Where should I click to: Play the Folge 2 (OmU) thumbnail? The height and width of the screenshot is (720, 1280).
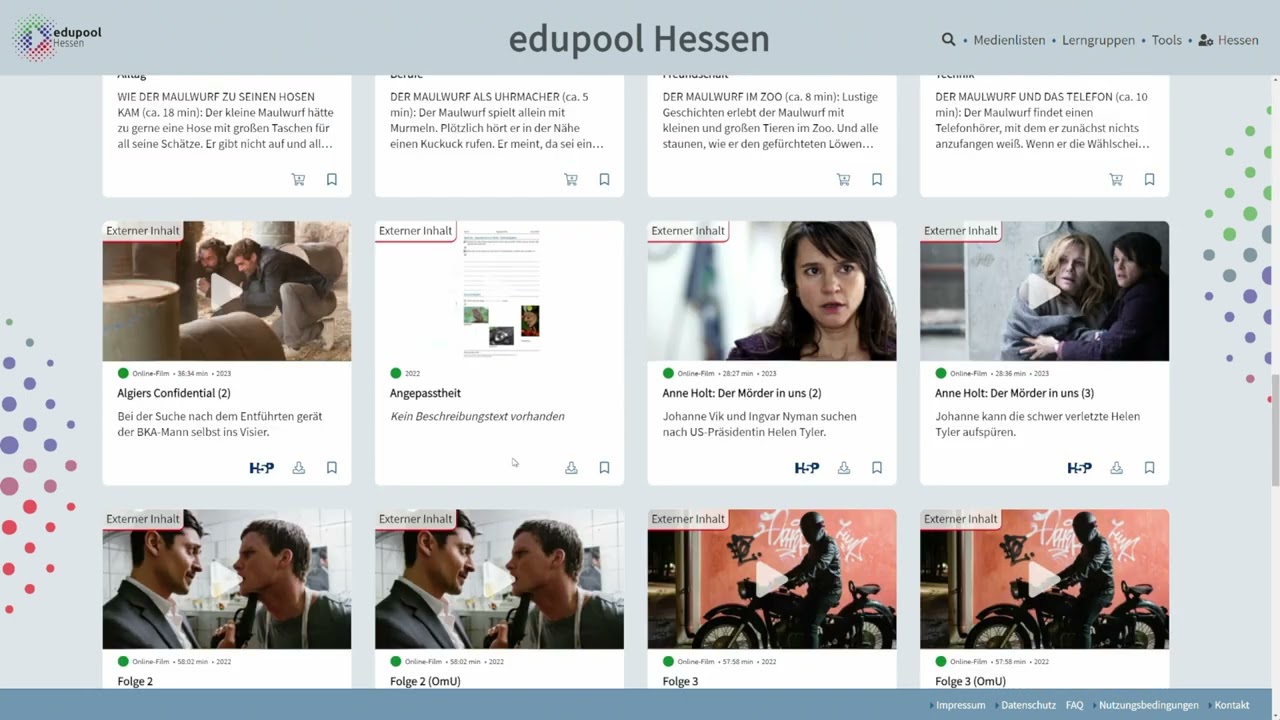point(499,579)
